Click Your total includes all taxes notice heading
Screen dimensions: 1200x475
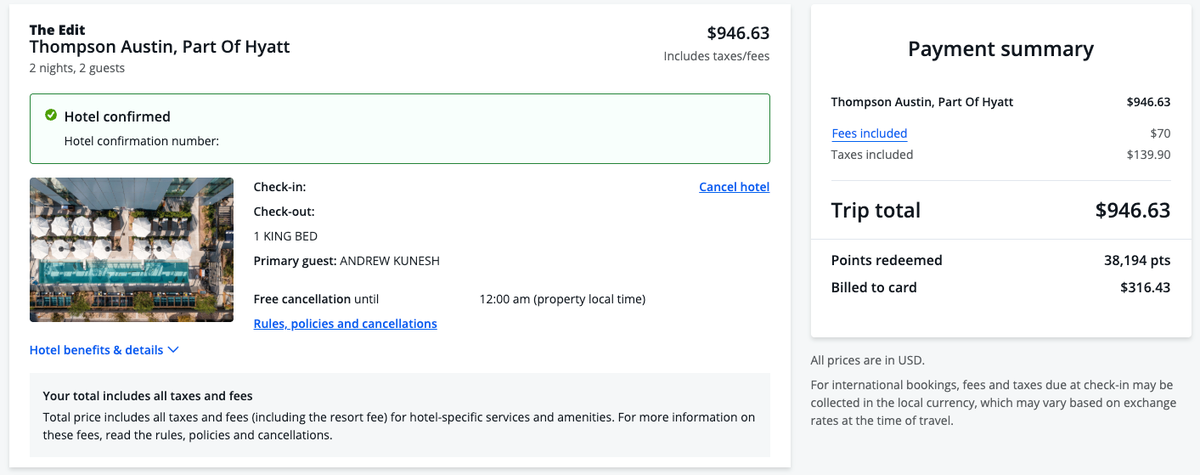[148, 396]
